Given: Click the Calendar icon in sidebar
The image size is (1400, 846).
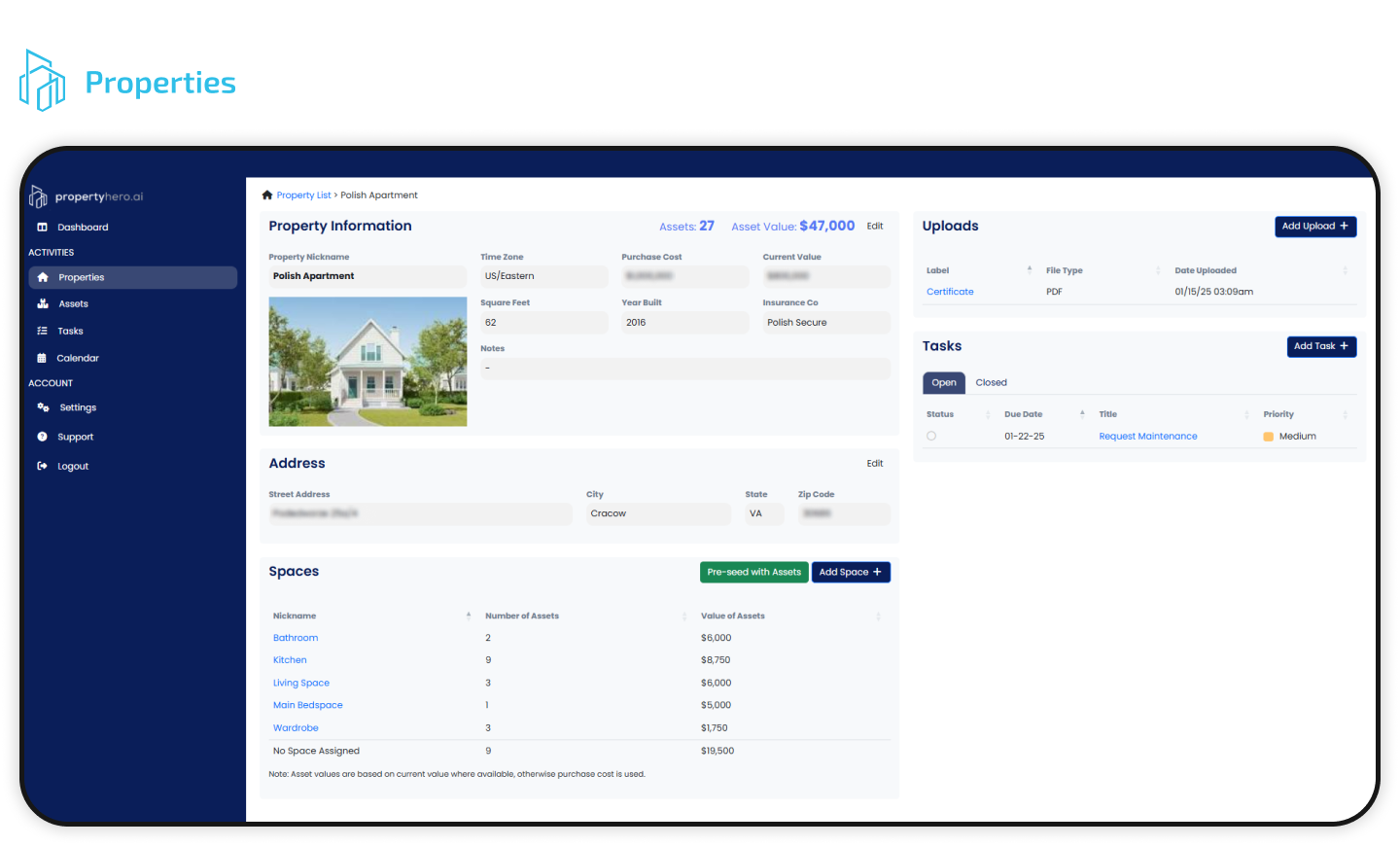Looking at the screenshot, I should (x=42, y=359).
